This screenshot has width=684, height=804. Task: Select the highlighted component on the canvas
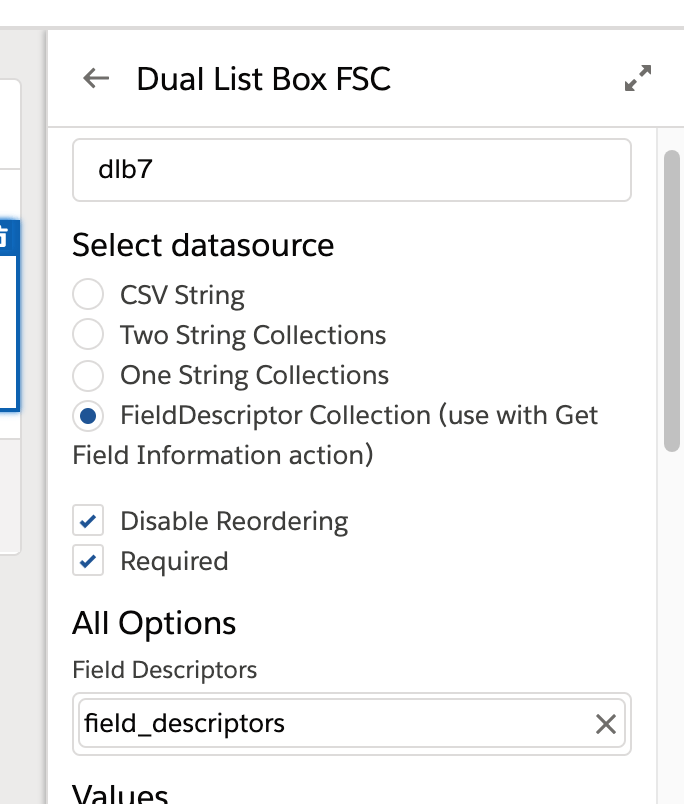point(9,330)
